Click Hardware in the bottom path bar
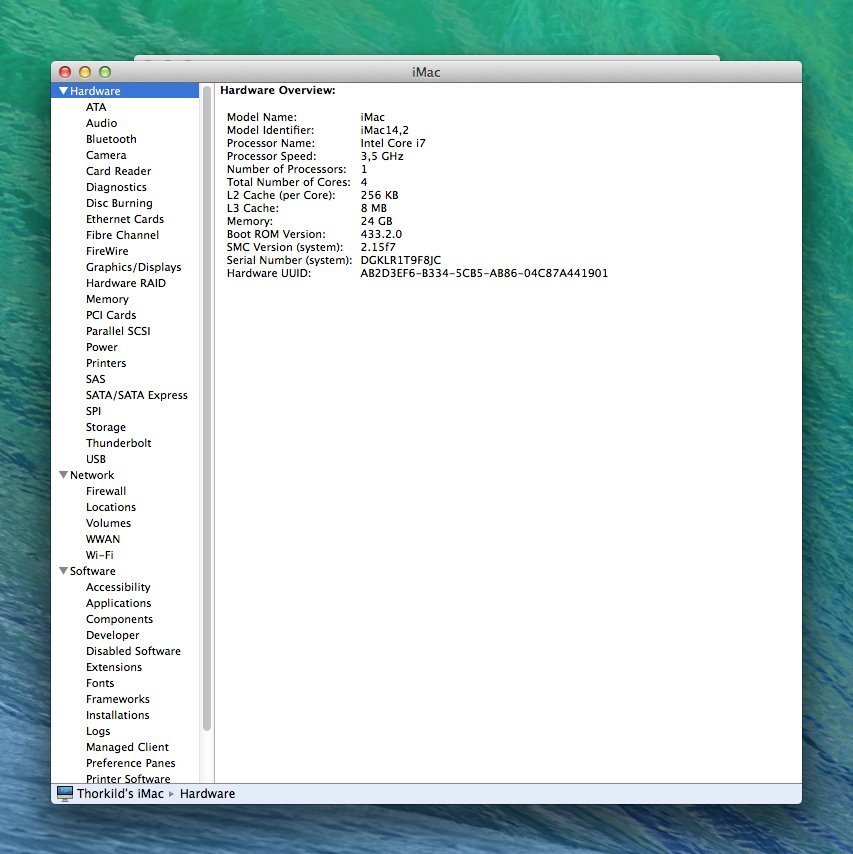This screenshot has height=854, width=853. [208, 794]
